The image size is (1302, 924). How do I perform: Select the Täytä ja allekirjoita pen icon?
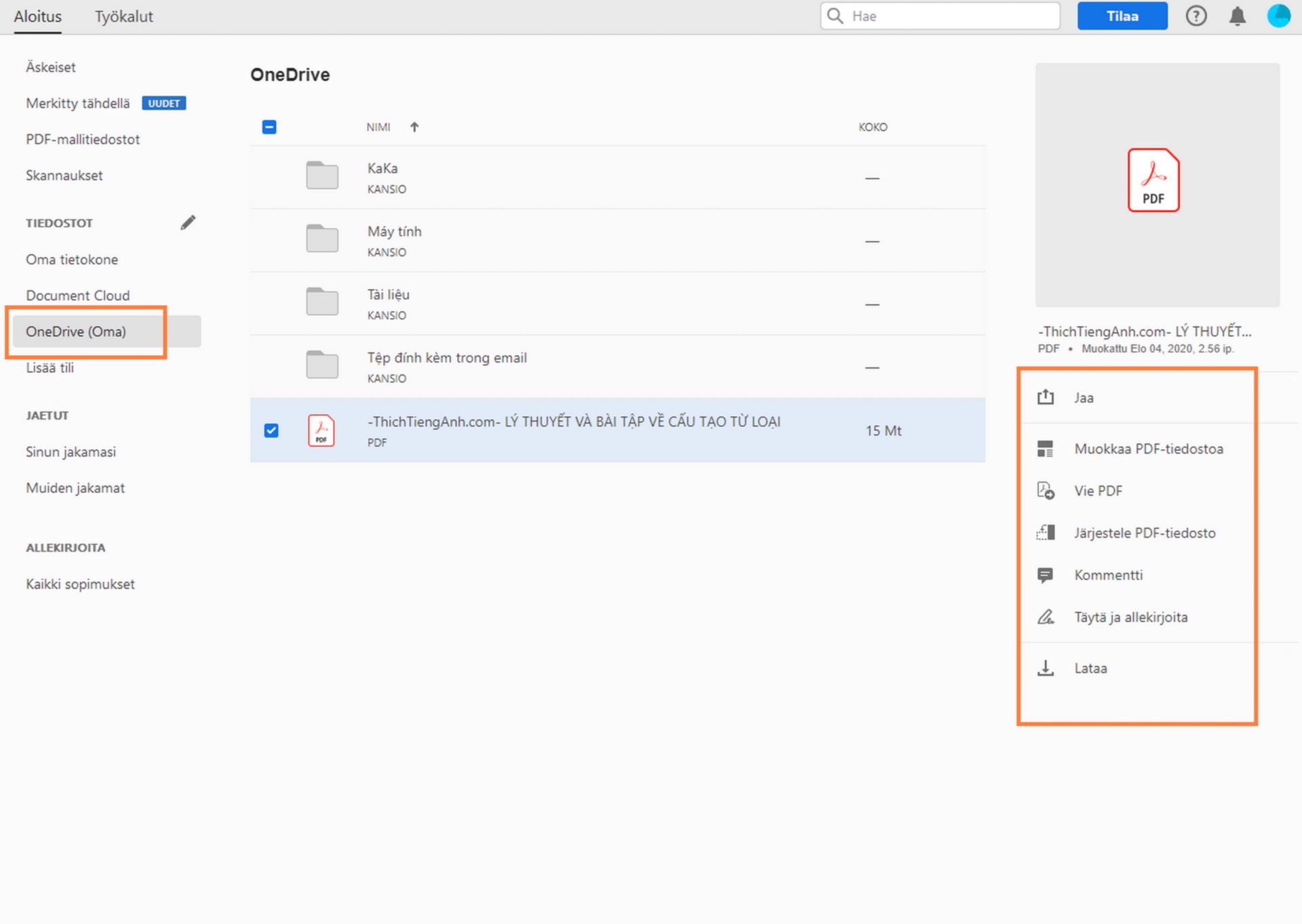click(x=1046, y=617)
